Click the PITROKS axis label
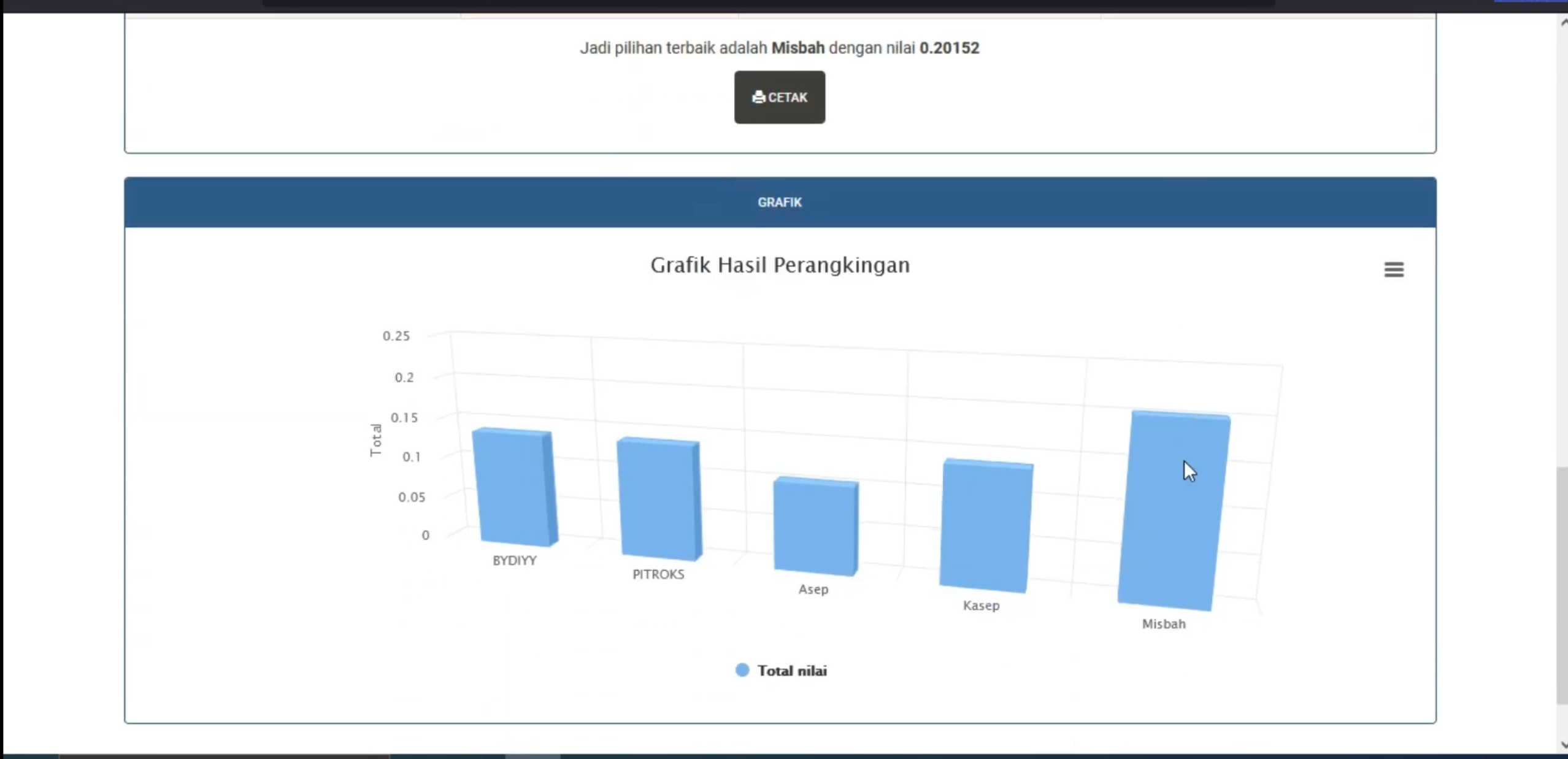The image size is (1568, 759). (658, 574)
